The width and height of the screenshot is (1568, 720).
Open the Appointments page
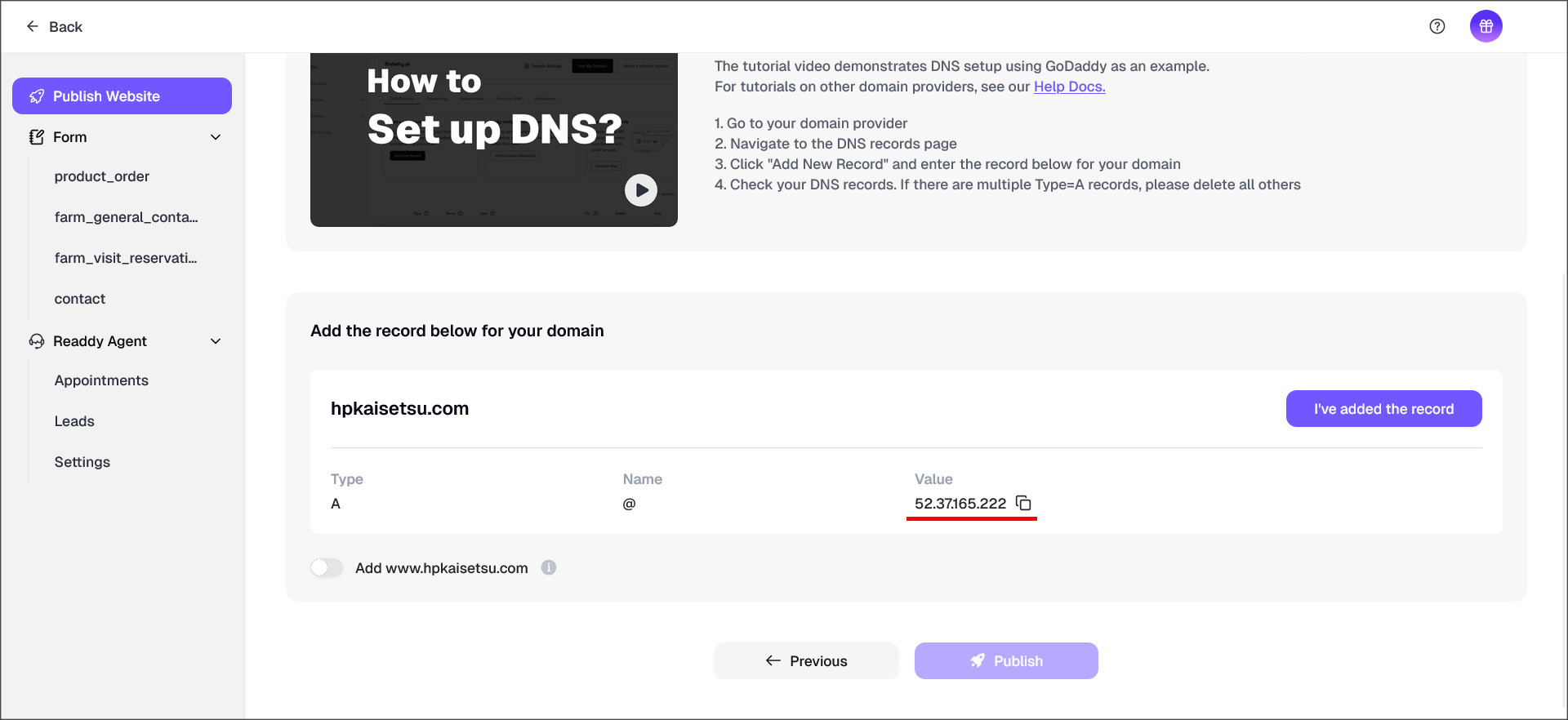101,380
